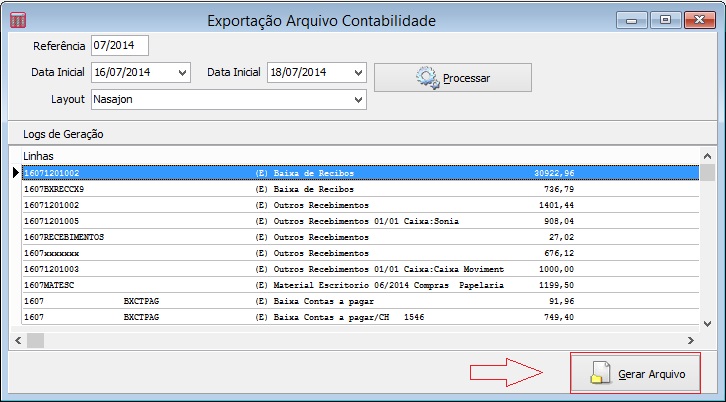Select row 16071201003 Caixa:Caixa Moviment
Screen dimensions: 726x402
pyautogui.click(x=360, y=269)
